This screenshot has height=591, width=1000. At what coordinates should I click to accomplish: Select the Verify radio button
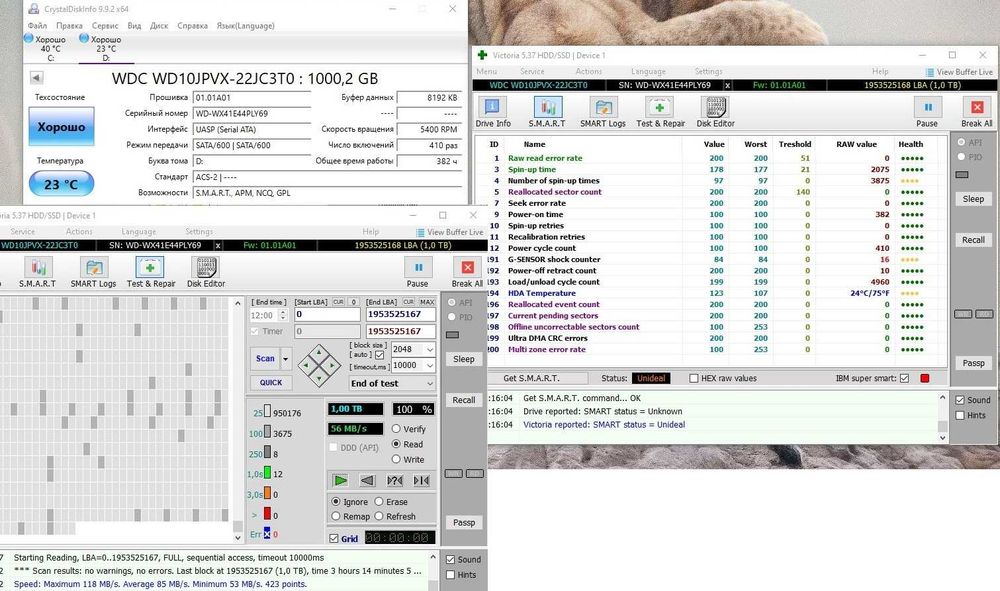pos(396,429)
